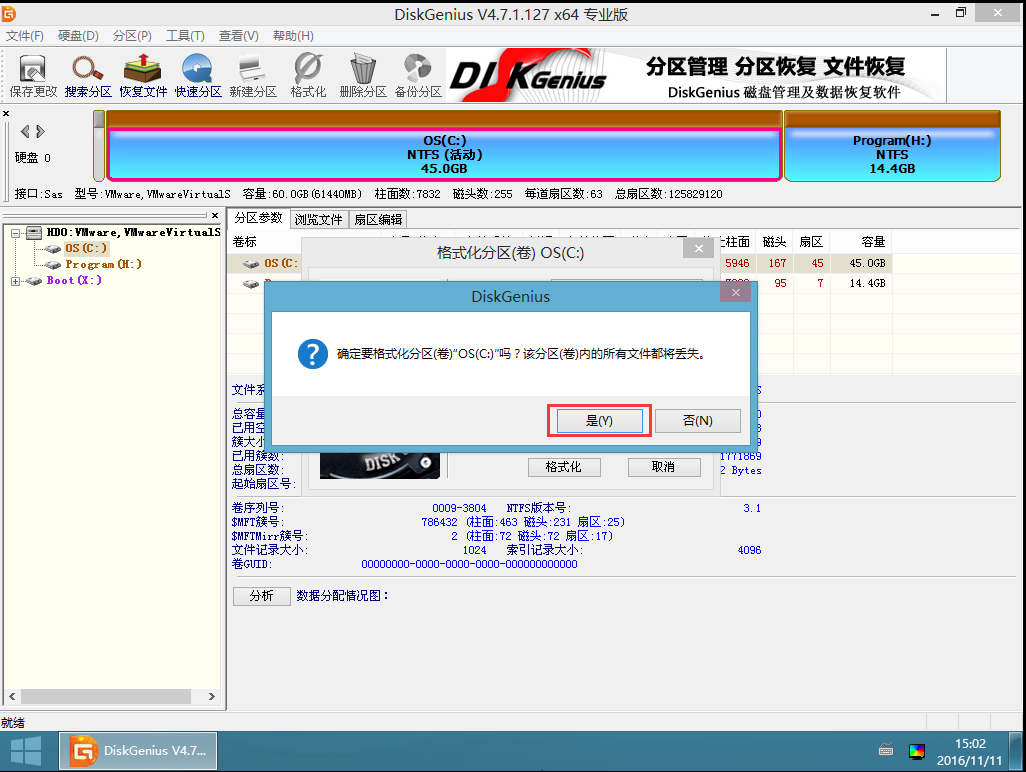
Task: Click the Boot (X:) drive icon in tree
Action: (x=35, y=281)
